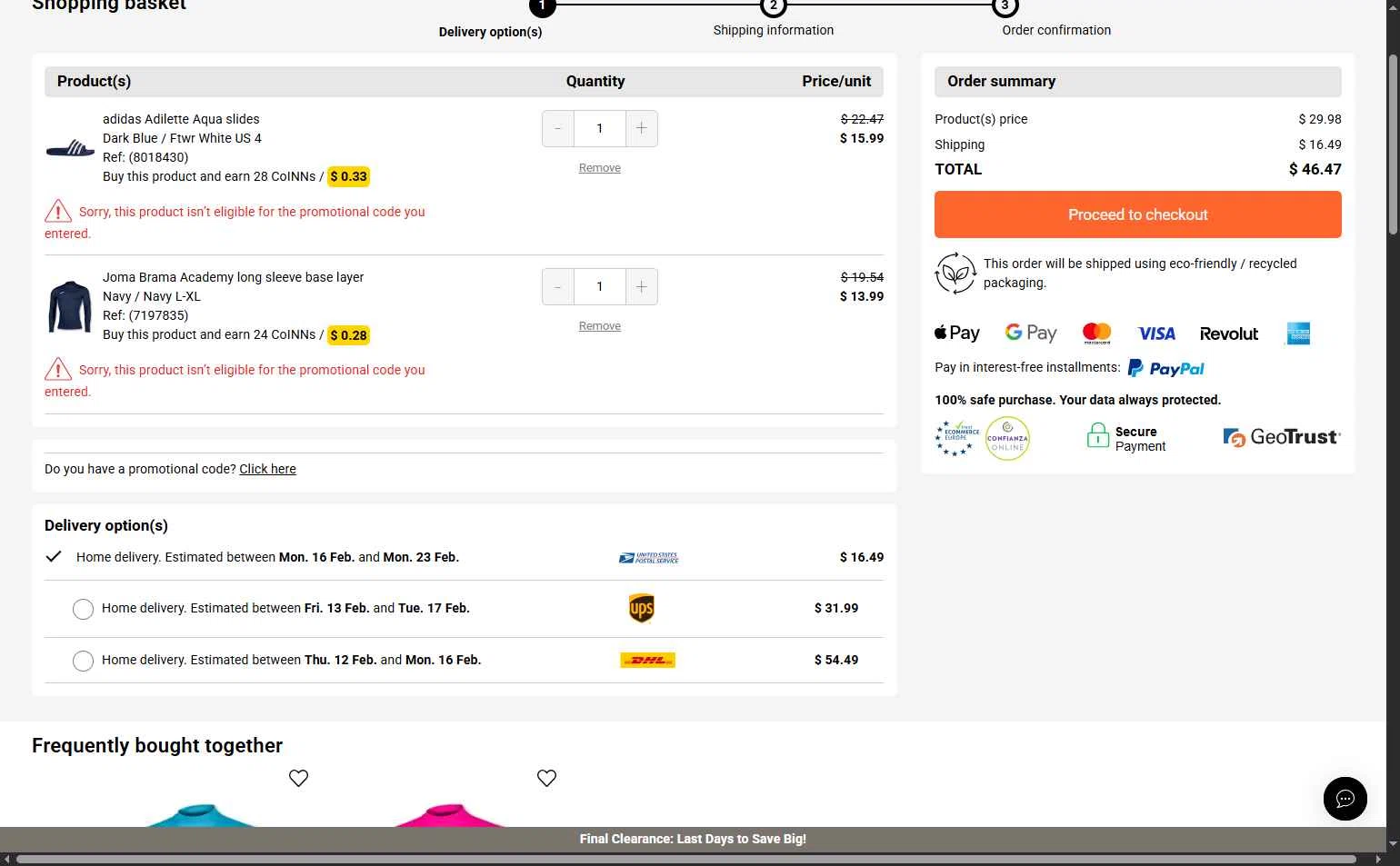Open Joma Brama Academy long sleeve title
The height and width of the screenshot is (866, 1400).
(233, 277)
